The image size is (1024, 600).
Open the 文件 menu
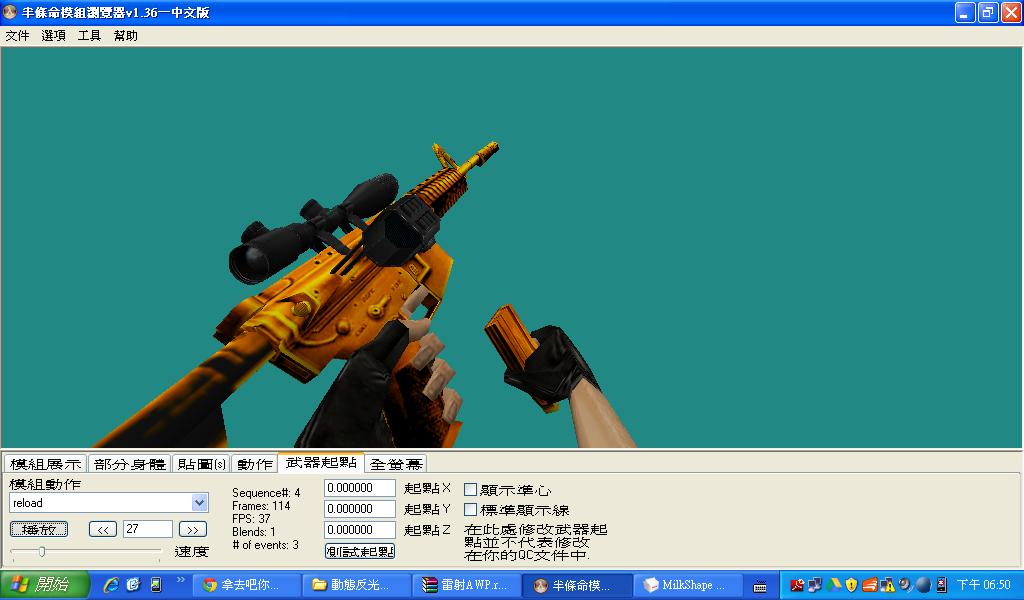(x=18, y=36)
